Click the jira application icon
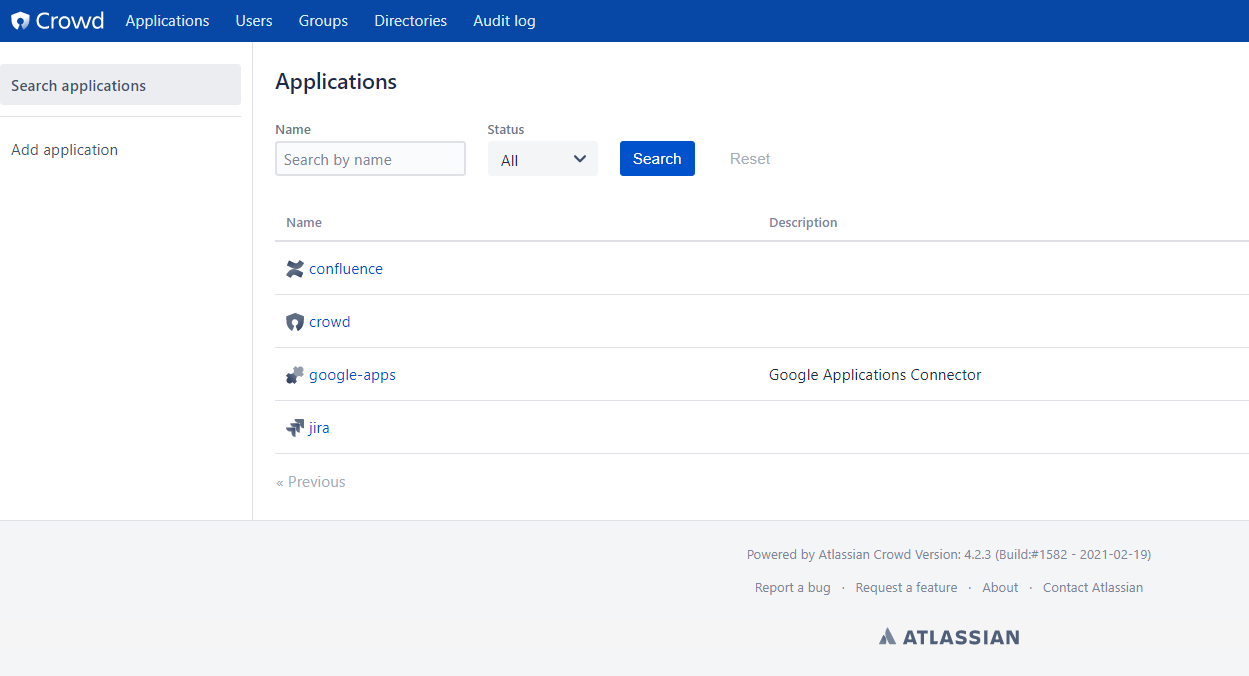 tap(294, 428)
